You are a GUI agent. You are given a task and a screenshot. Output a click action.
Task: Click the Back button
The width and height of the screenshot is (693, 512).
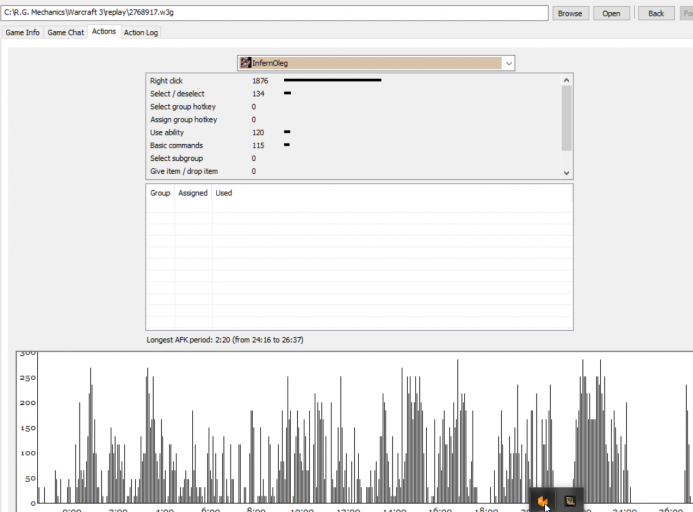click(x=656, y=13)
